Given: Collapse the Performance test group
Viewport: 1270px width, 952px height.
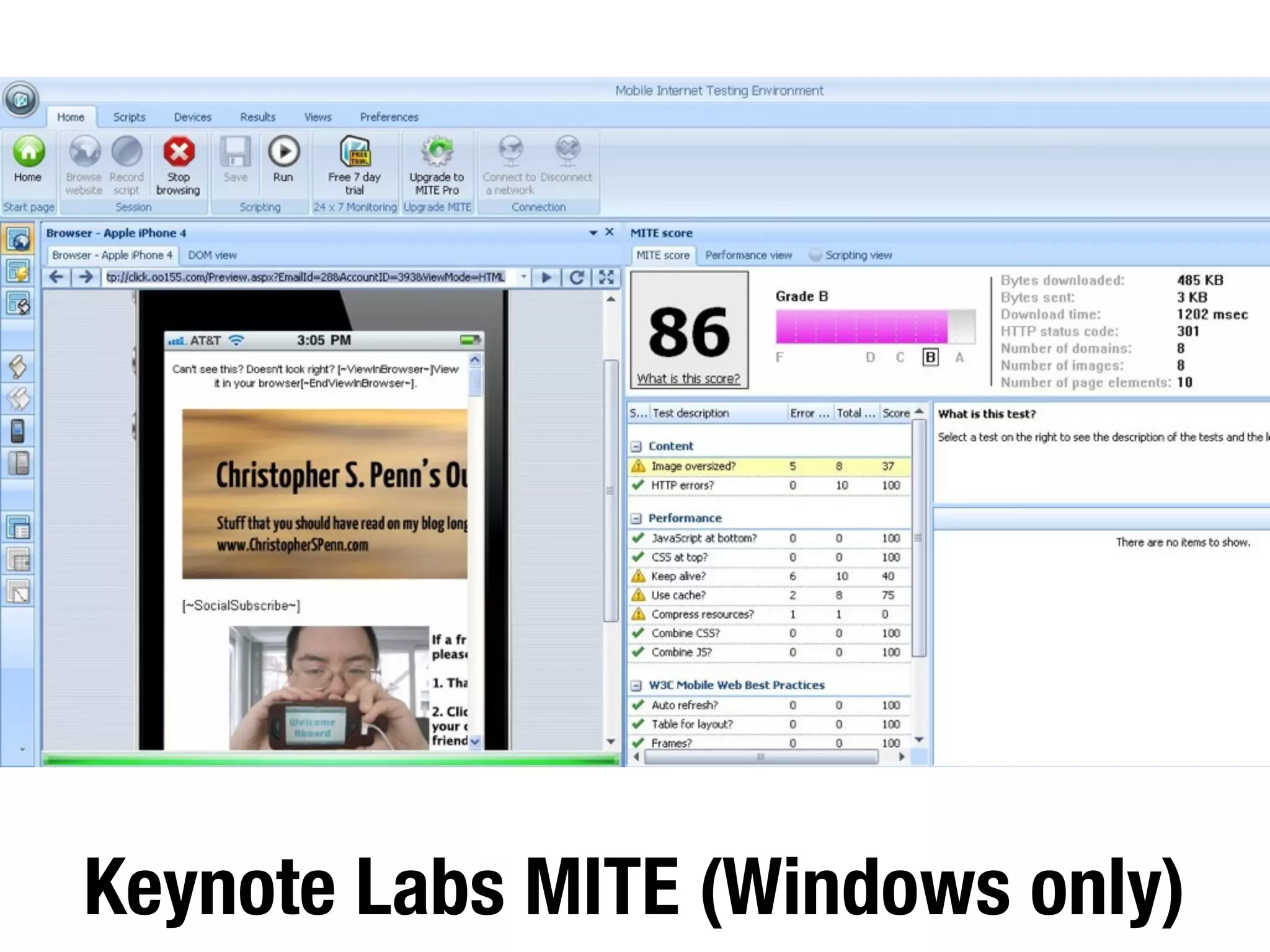Looking at the screenshot, I should pos(636,518).
